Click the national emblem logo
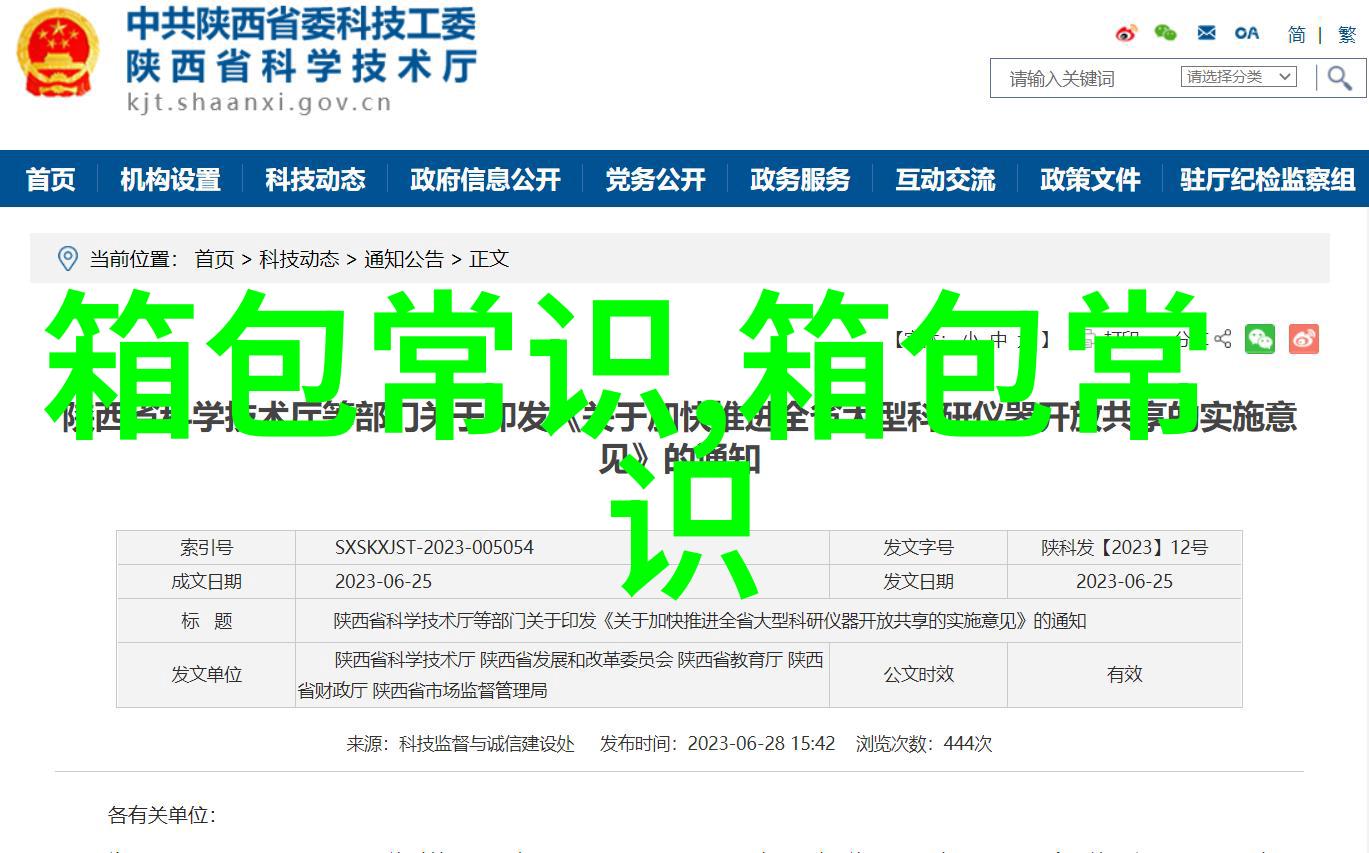Viewport: 1369px width, 853px height. coord(58,53)
